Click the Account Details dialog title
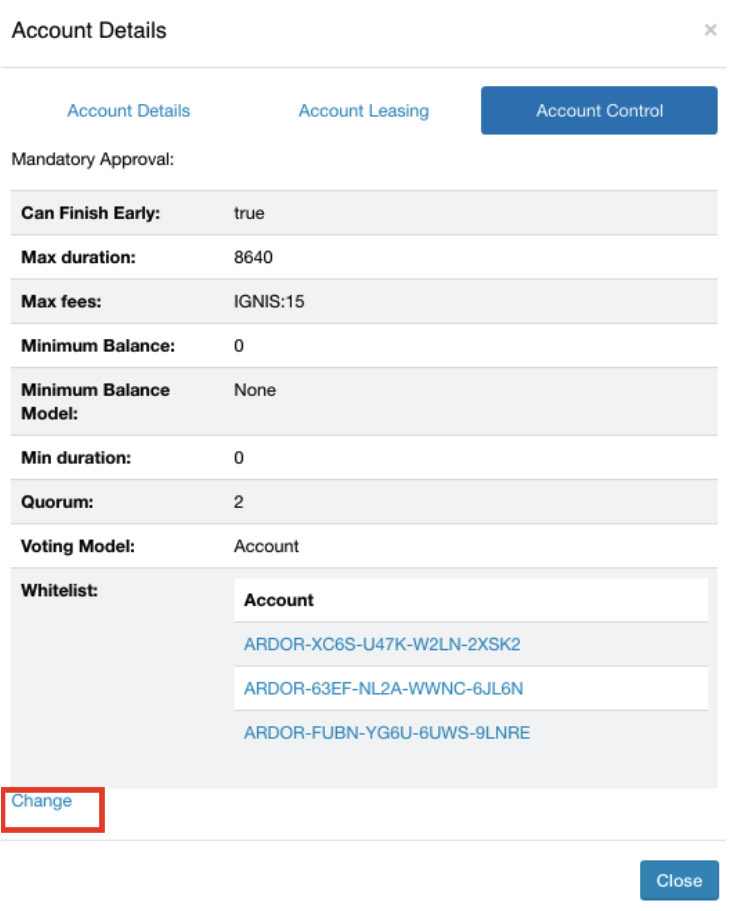 89,30
